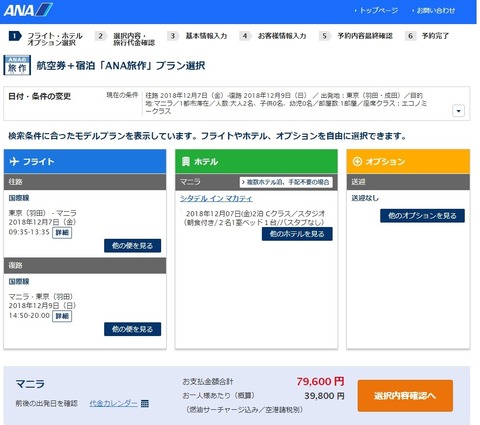Click マニラ - 東京（羽田）route text
This screenshot has height=425, width=480.
tap(41, 296)
